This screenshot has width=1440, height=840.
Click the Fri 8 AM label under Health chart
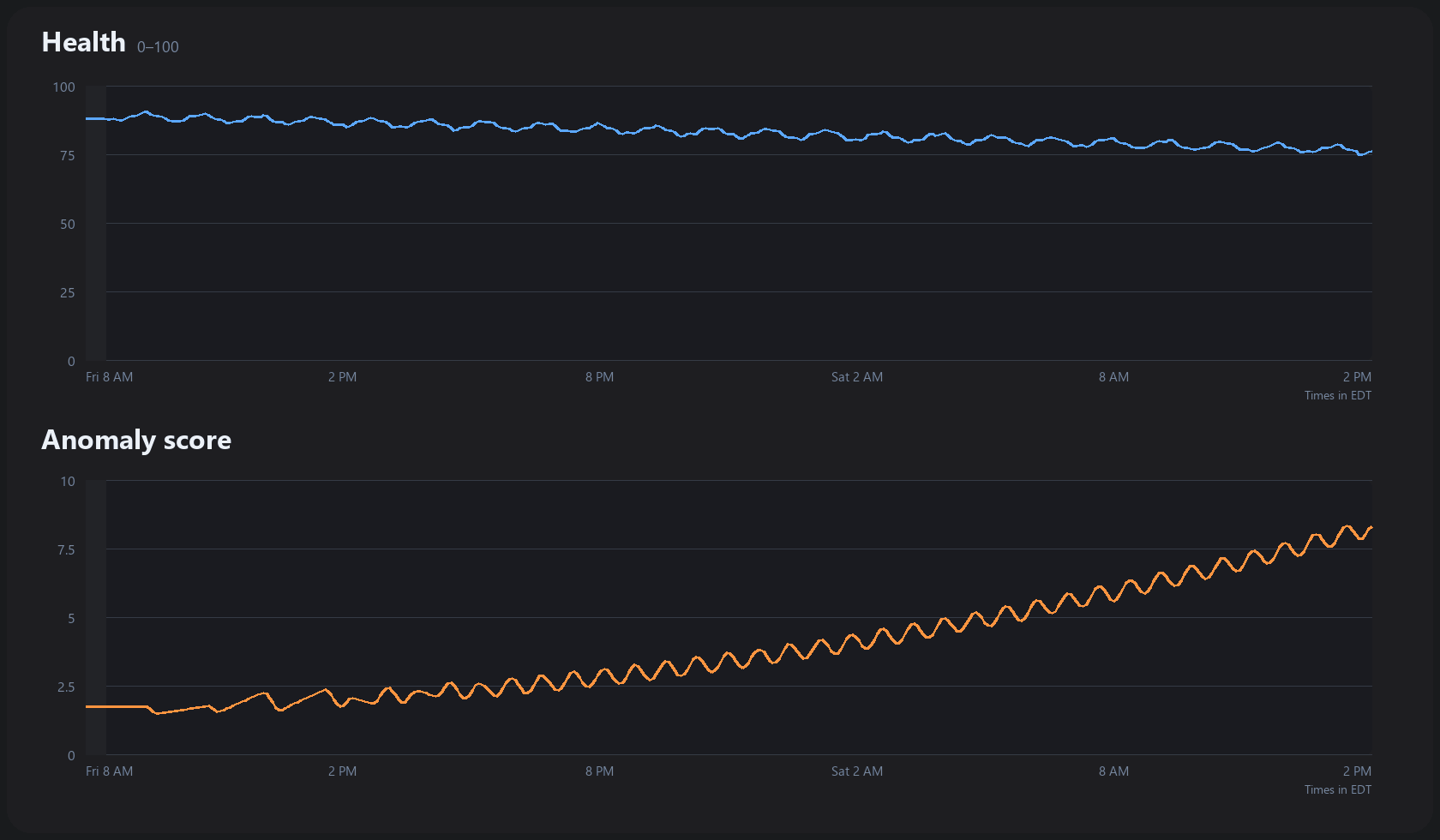(110, 377)
